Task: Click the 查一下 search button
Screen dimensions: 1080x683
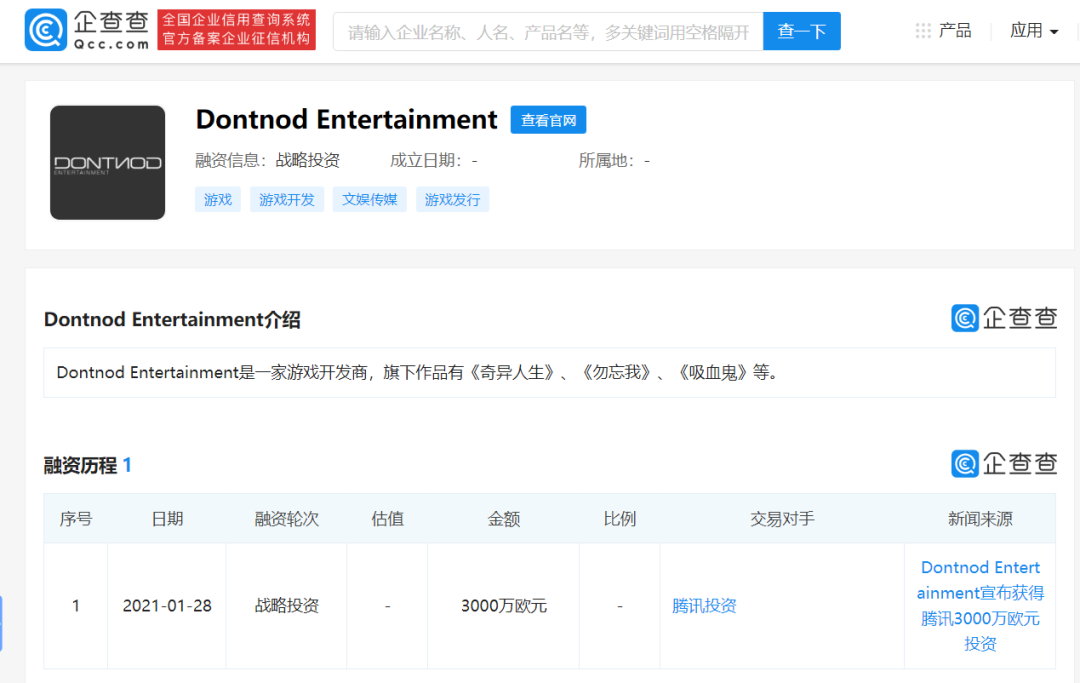Action: (801, 31)
